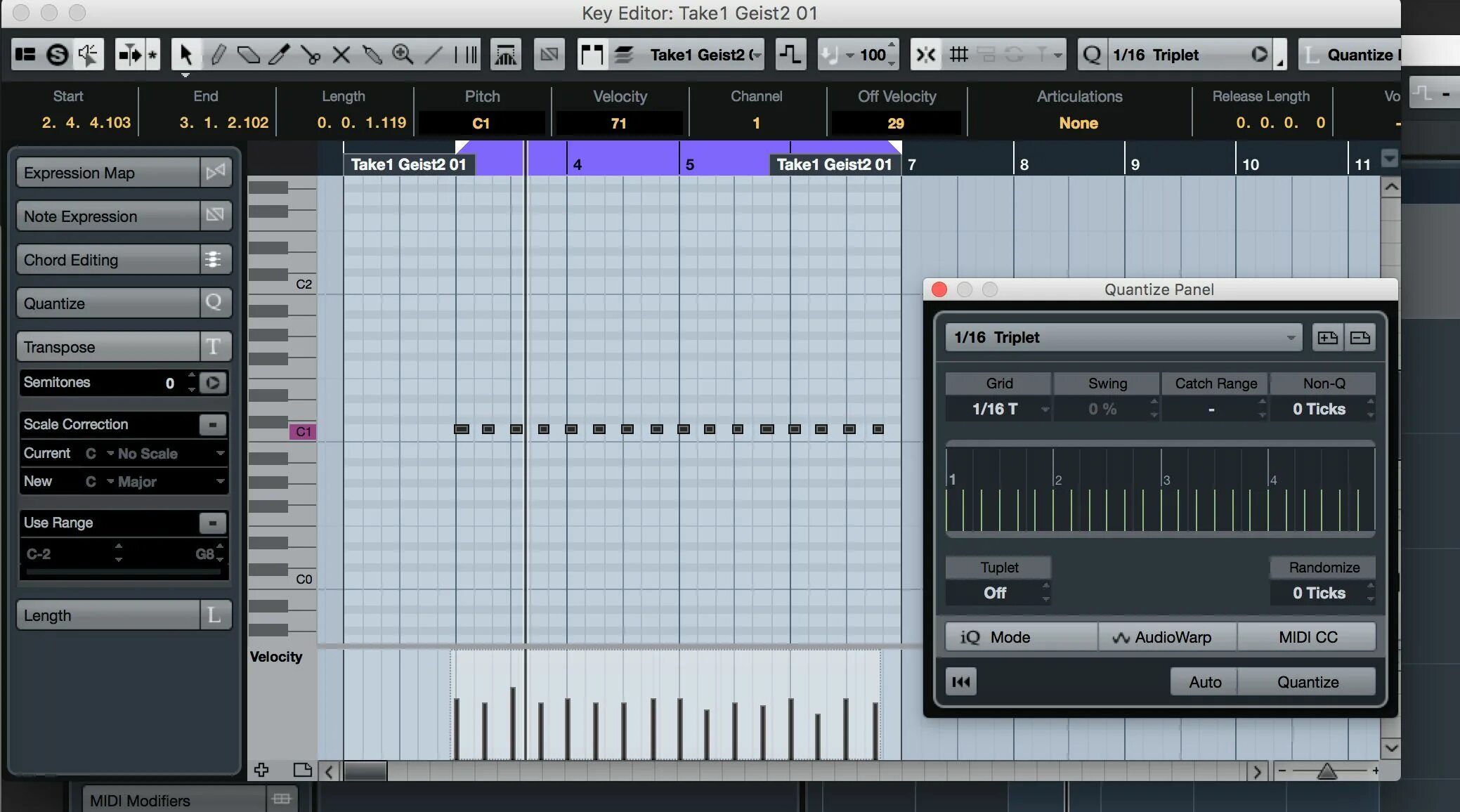This screenshot has width=1460, height=812.
Task: Collapse the Transpose inspector section
Action: tap(124, 347)
